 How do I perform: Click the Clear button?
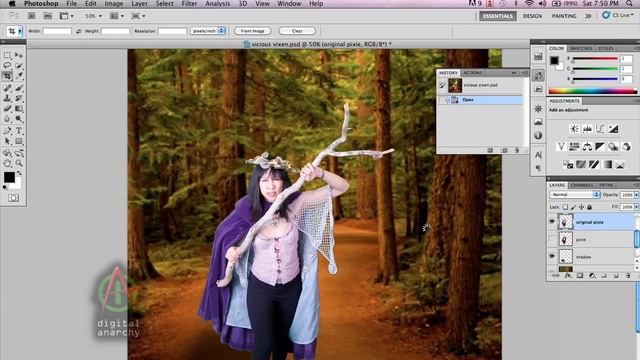(297, 31)
